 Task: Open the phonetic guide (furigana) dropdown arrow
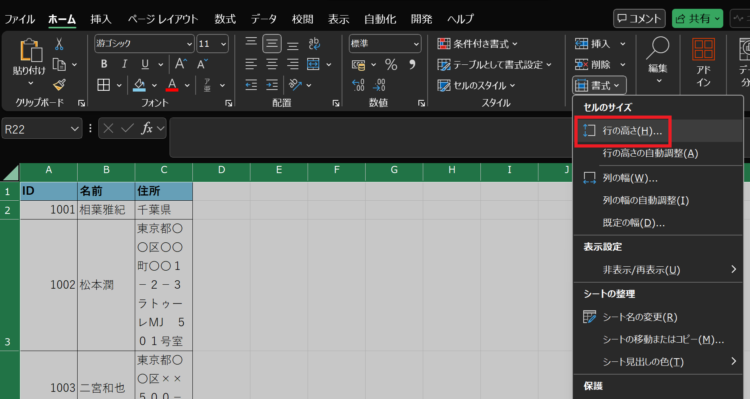(222, 86)
